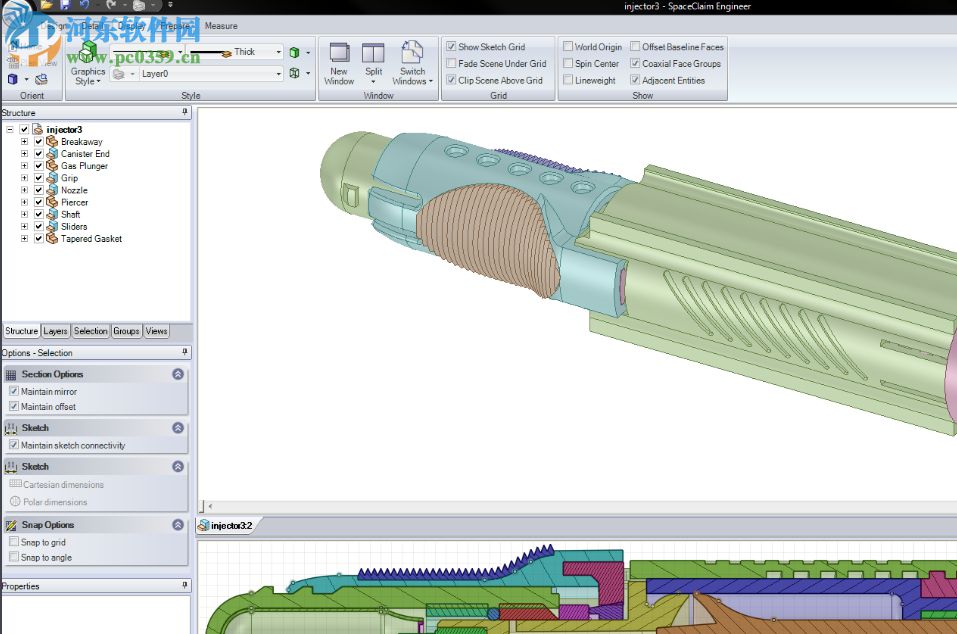Click the Graphics Style icon

(88, 53)
